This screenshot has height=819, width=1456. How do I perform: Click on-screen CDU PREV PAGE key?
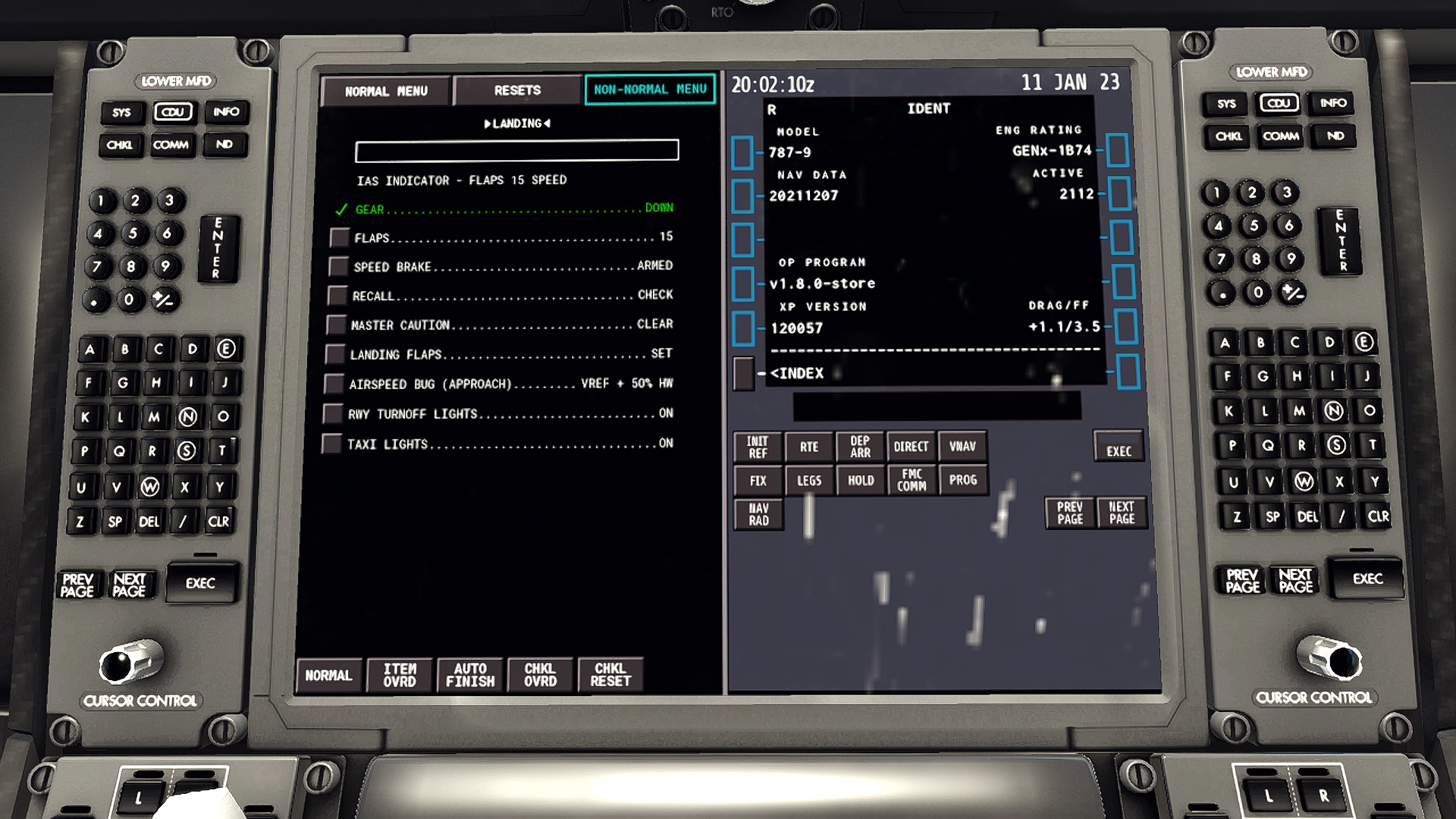1070,513
